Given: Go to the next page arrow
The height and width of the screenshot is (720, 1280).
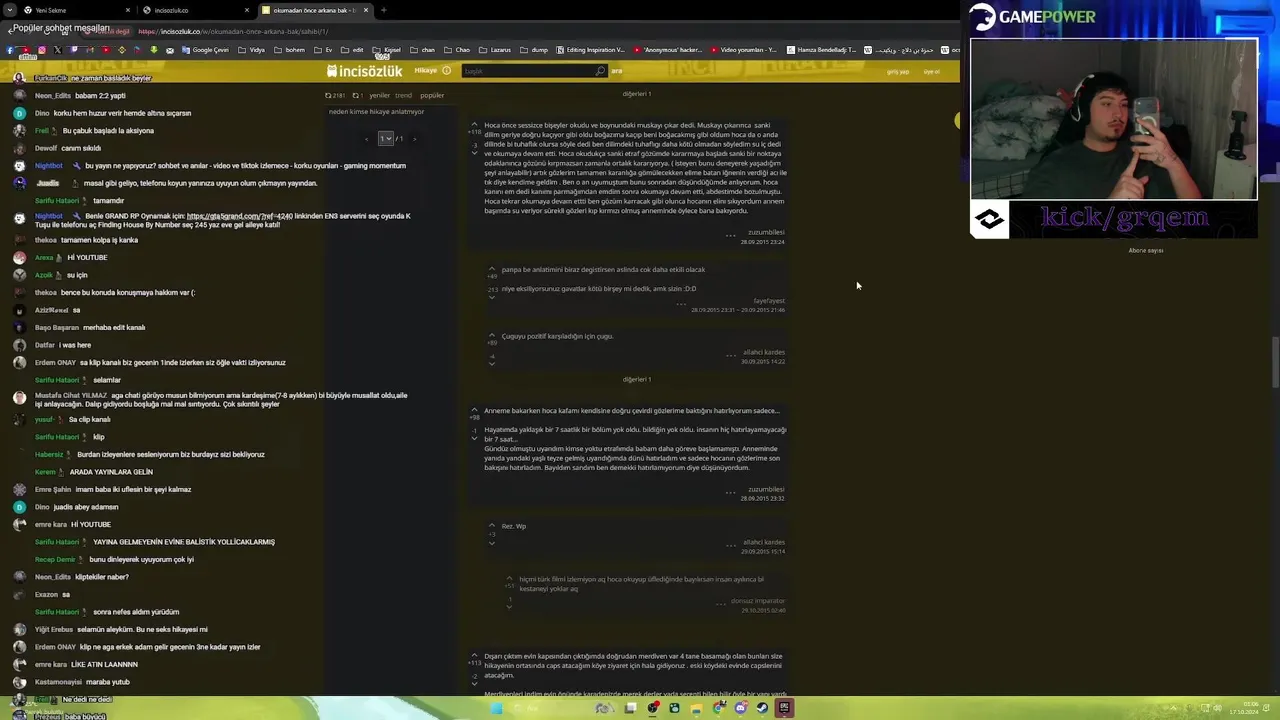Looking at the screenshot, I should (414, 139).
